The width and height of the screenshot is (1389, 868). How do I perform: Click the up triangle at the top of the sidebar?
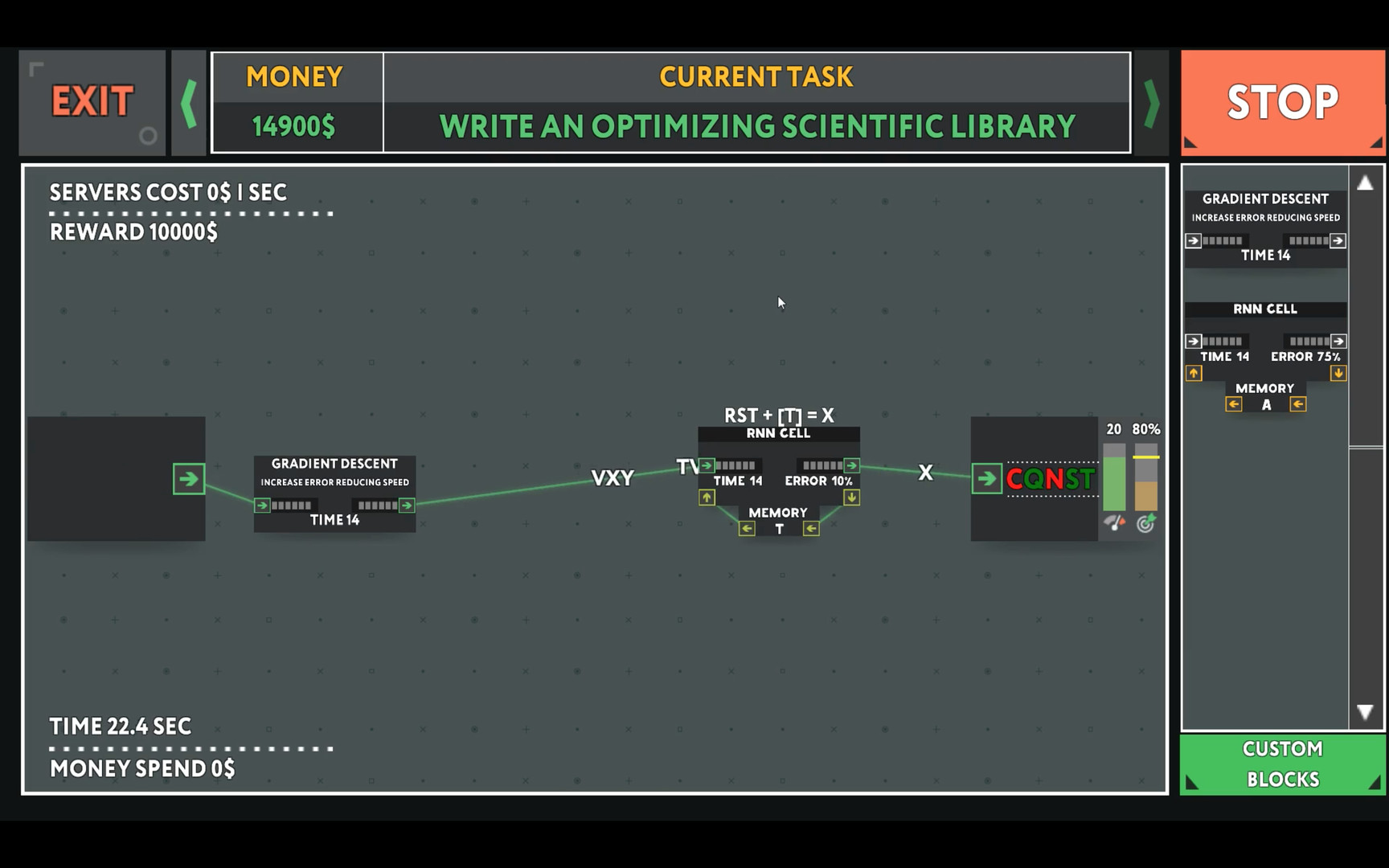pyautogui.click(x=1366, y=183)
